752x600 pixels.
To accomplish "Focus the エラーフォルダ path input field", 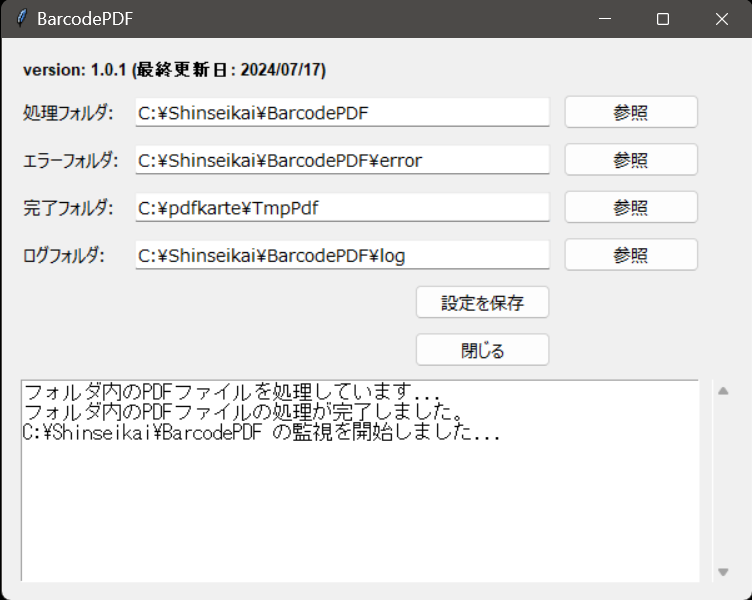I will click(x=342, y=160).
